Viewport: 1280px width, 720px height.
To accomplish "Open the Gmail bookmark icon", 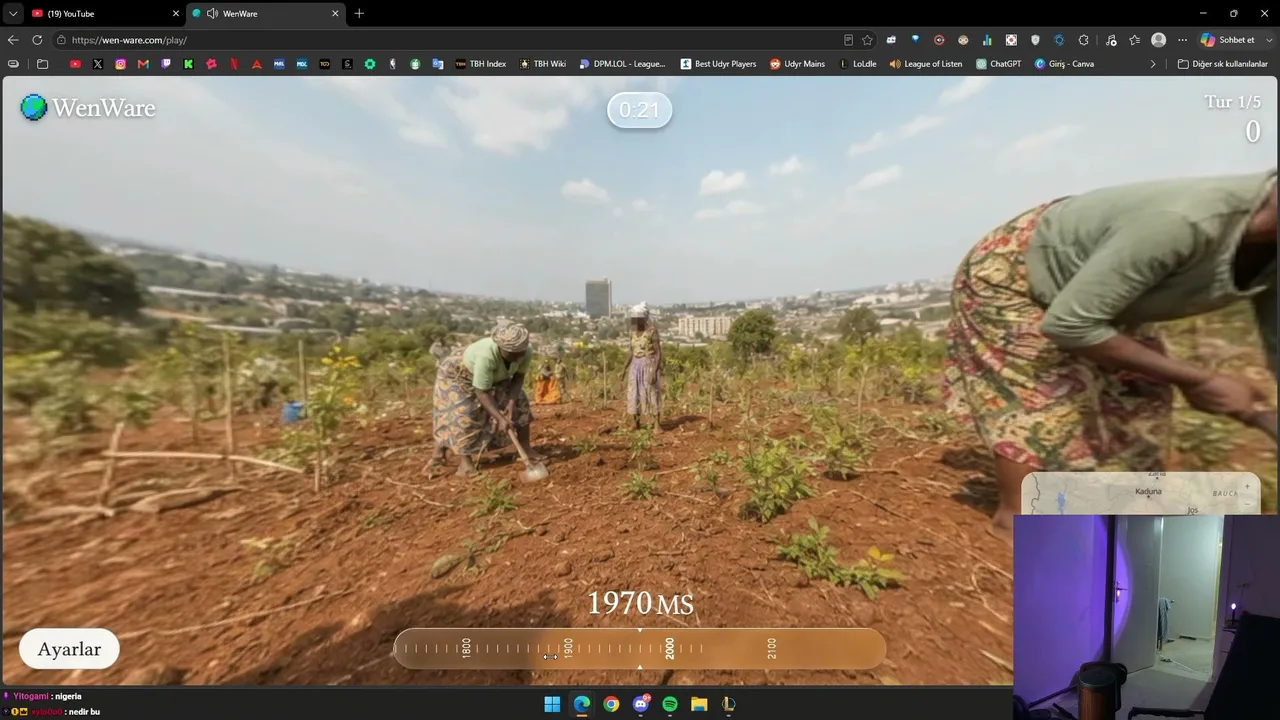I will pyautogui.click(x=143, y=64).
